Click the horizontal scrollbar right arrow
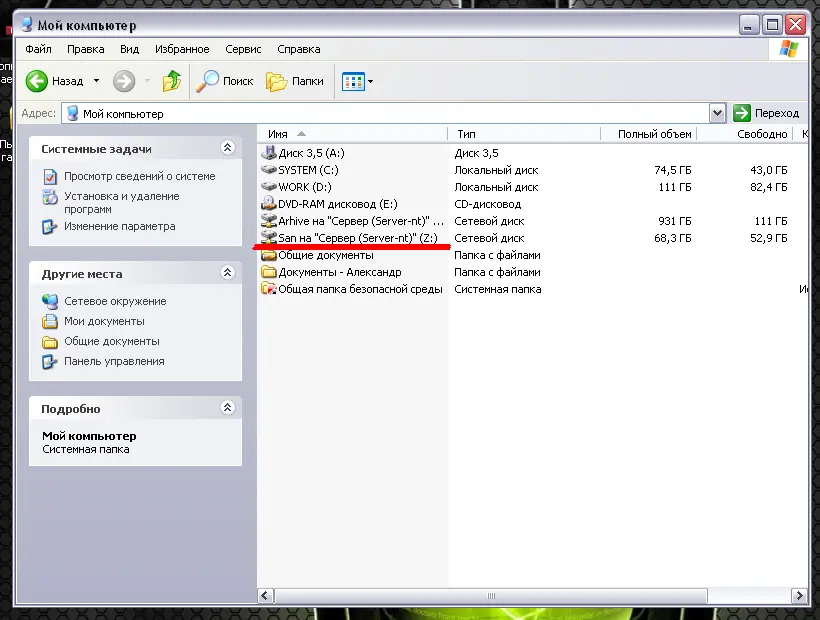The width and height of the screenshot is (820, 620). click(799, 595)
